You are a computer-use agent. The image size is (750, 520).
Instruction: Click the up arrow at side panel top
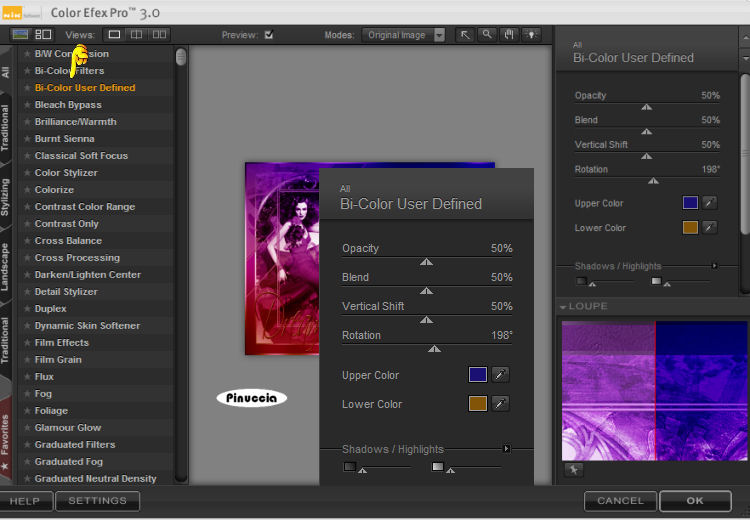pyautogui.click(x=745, y=36)
